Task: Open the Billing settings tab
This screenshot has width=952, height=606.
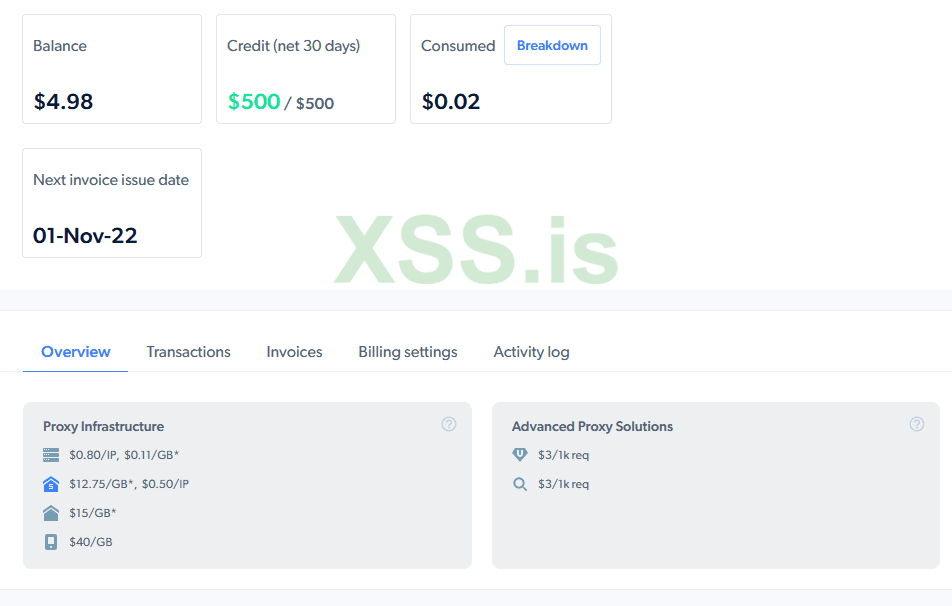Action: 408,352
